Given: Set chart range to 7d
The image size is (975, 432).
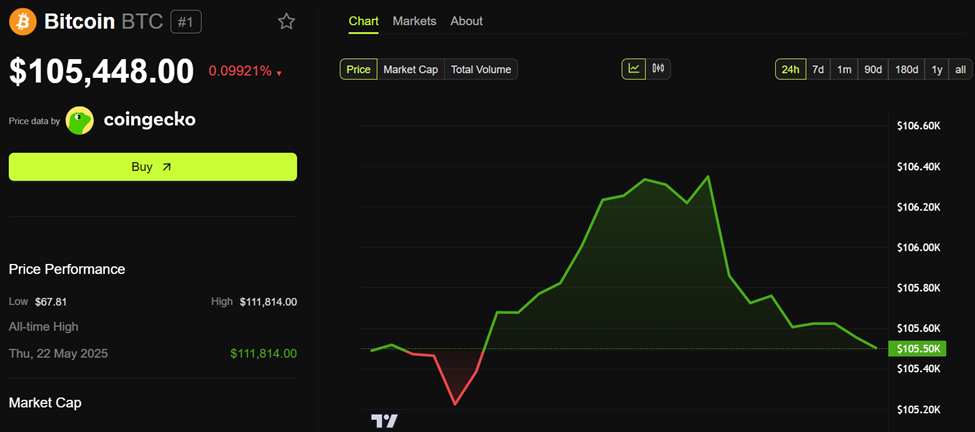Looking at the screenshot, I should pyautogui.click(x=818, y=69).
